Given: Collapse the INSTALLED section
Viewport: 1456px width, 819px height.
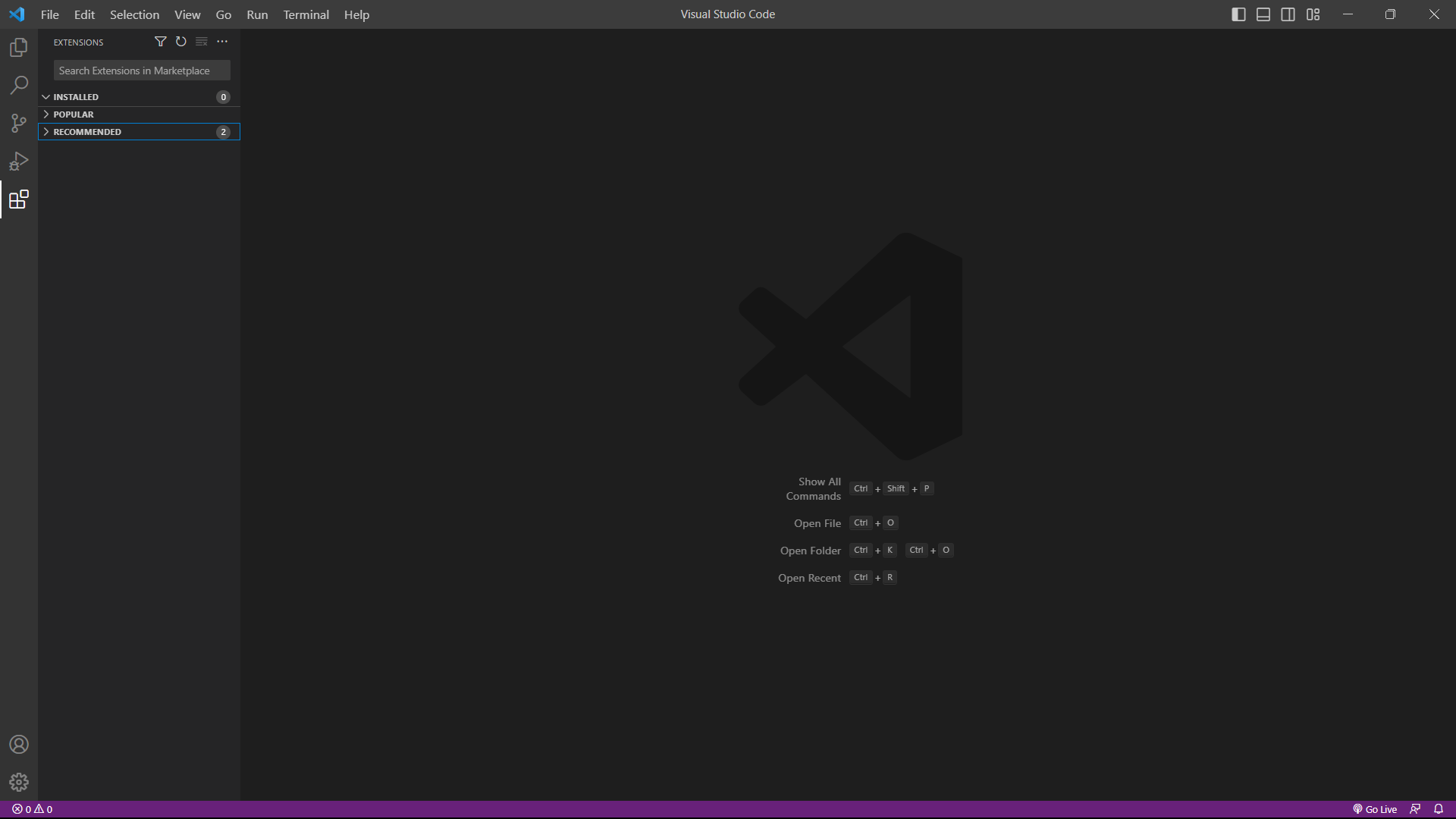Looking at the screenshot, I should (x=139, y=97).
